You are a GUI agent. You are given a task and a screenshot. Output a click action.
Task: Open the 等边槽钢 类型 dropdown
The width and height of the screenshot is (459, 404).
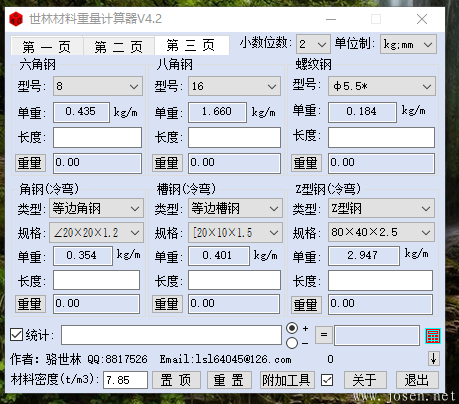(235, 208)
